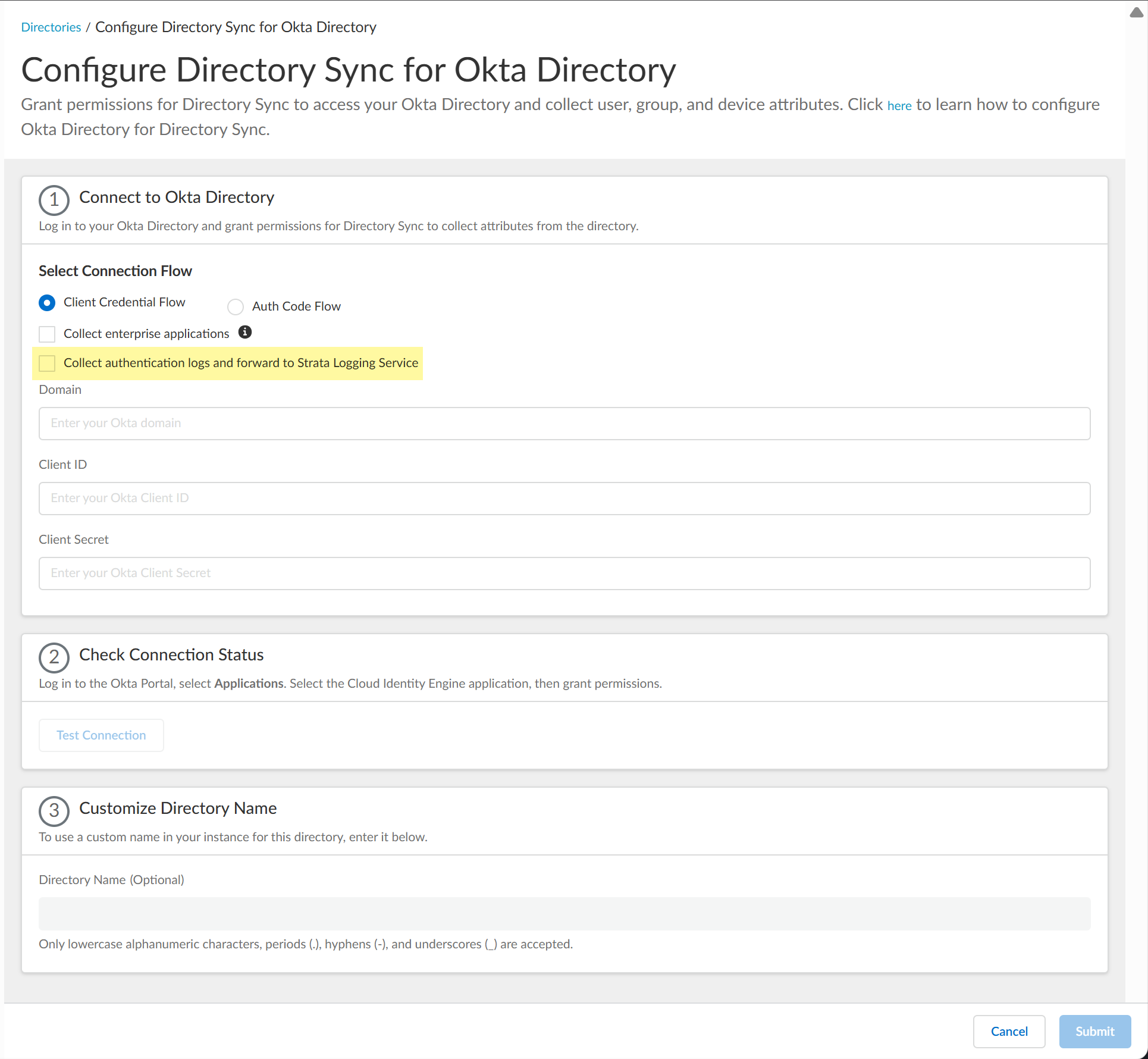1148x1059 pixels.
Task: Click the Cancel button
Action: point(1009,1031)
